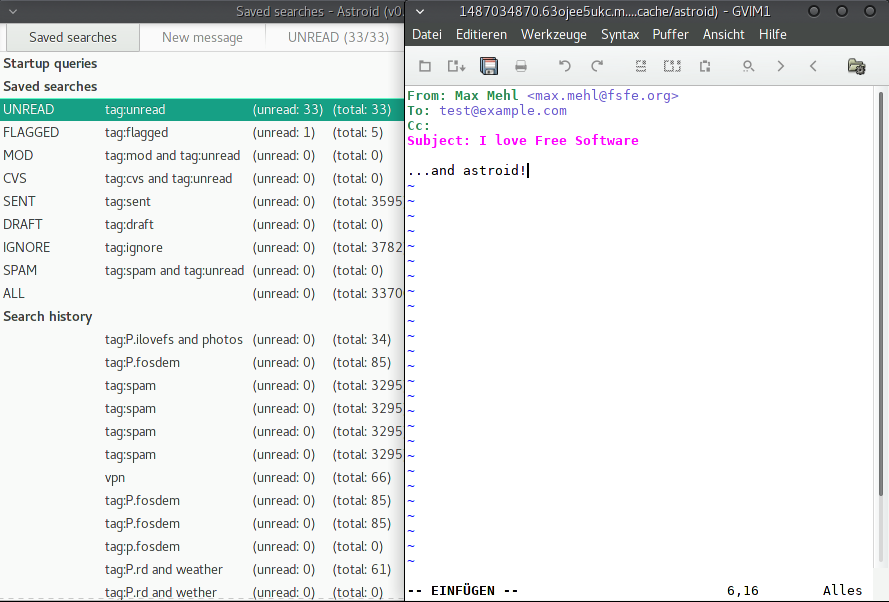Undo the last edit in GVIM
This screenshot has height=602, width=889.
(565, 66)
